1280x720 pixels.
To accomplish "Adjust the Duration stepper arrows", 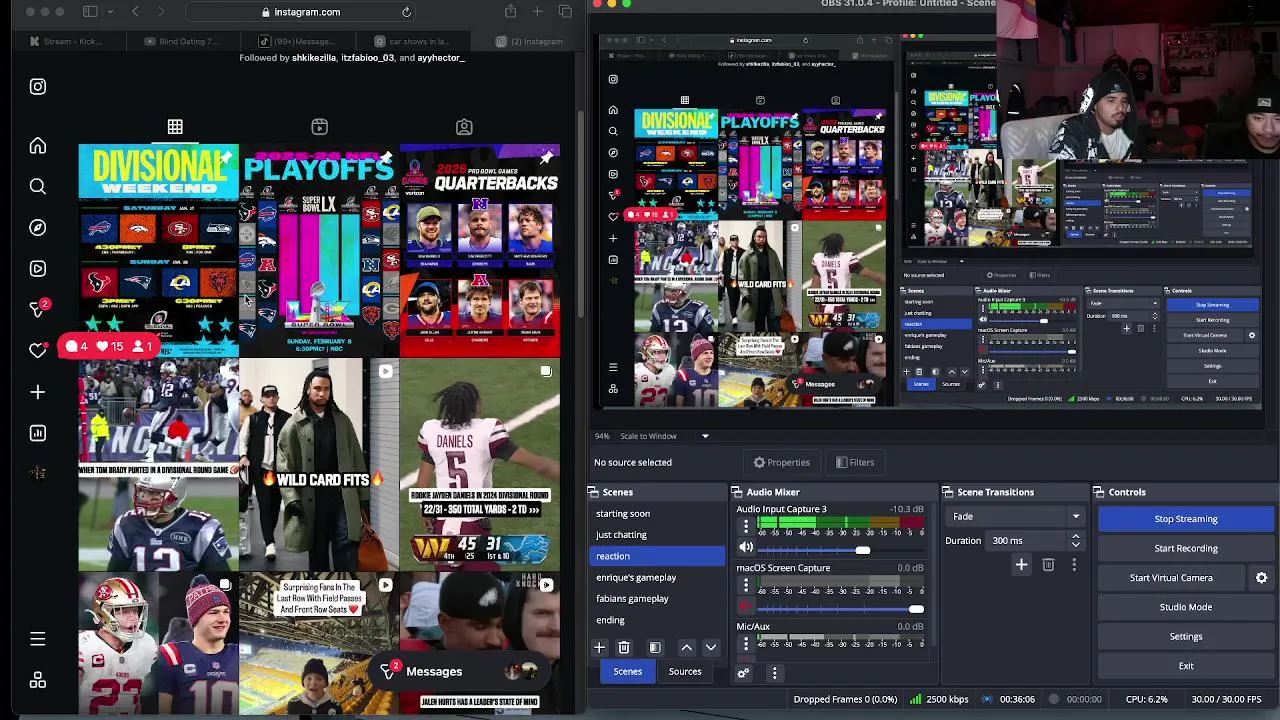I will point(1075,541).
